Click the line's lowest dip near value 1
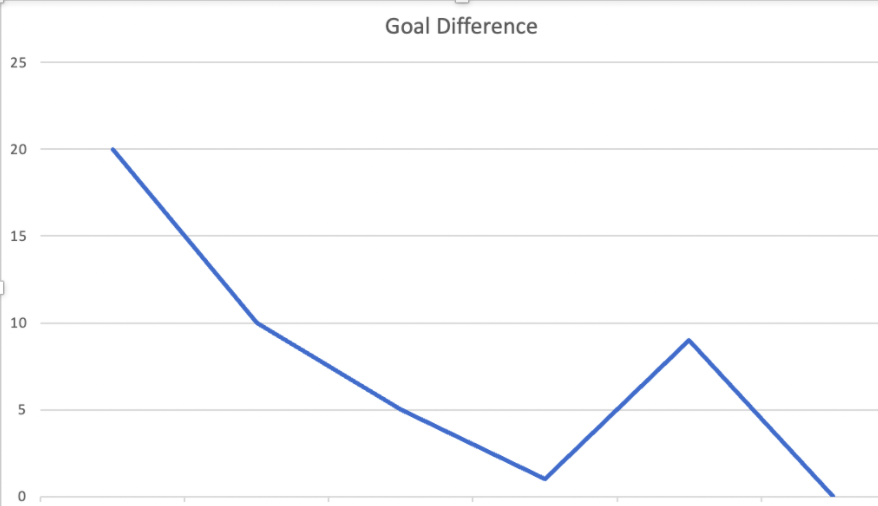 [545, 479]
